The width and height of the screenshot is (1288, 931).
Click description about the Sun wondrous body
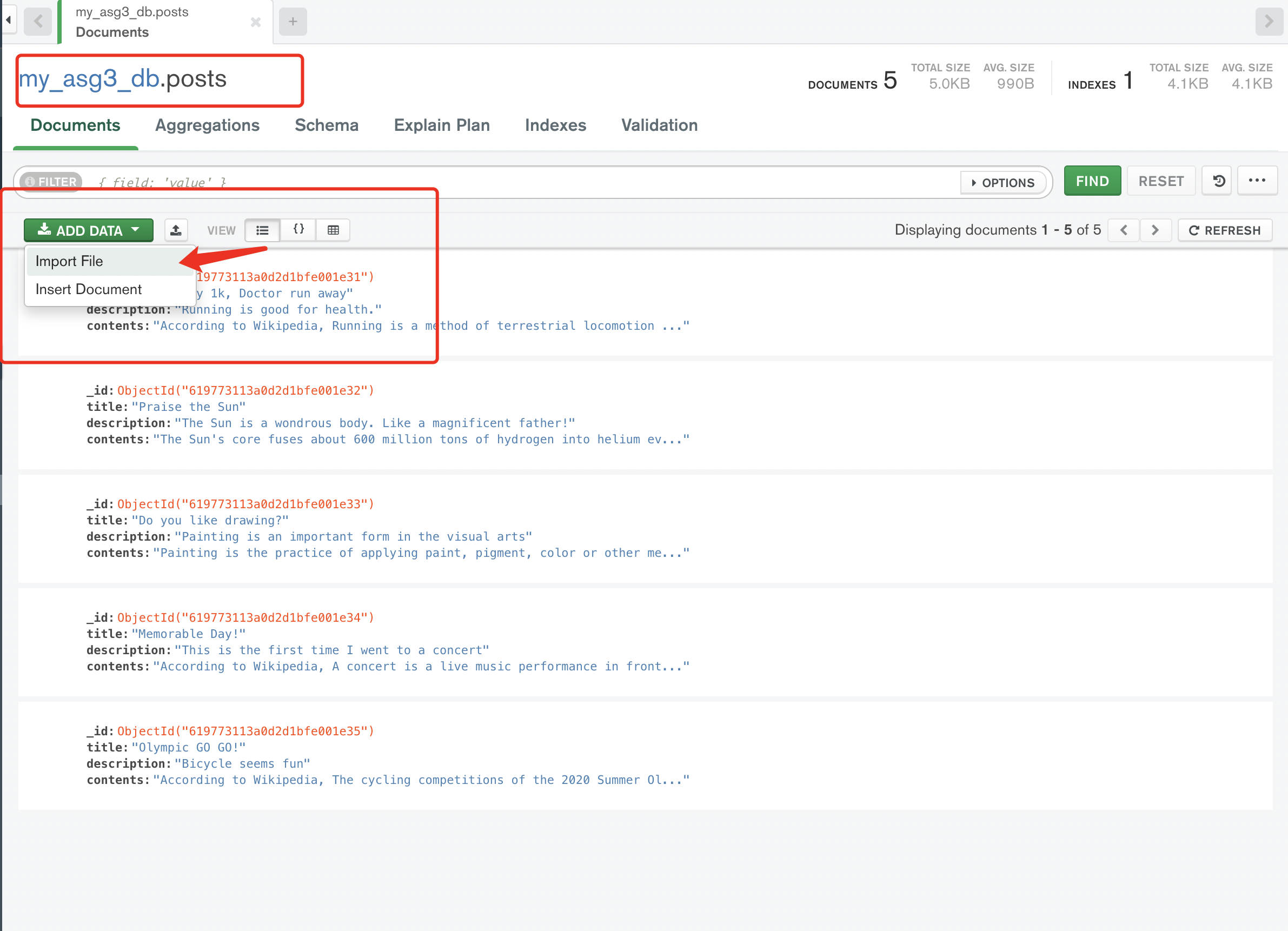(375, 423)
